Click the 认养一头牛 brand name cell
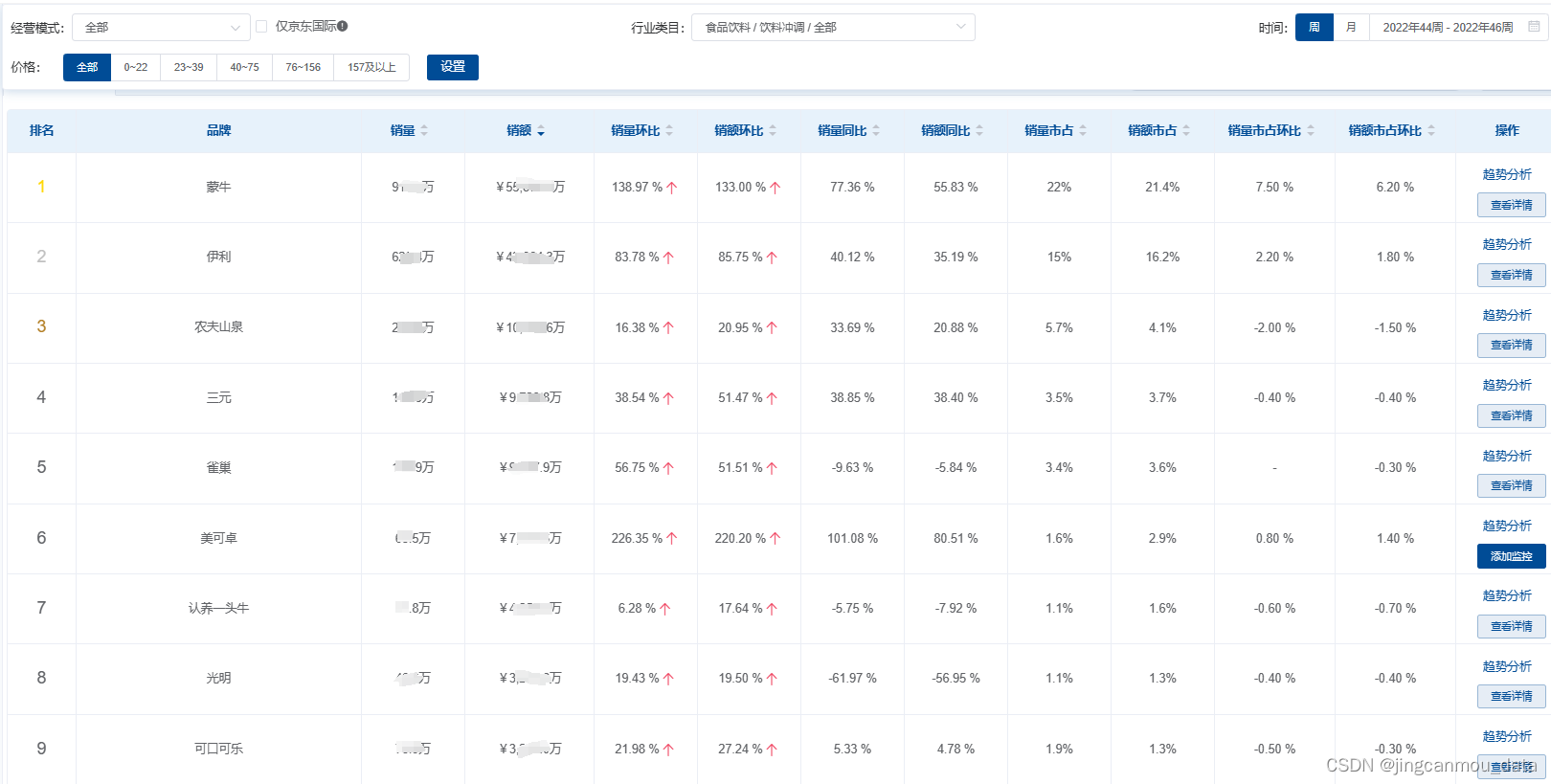This screenshot has height=784, width=1551. [x=218, y=608]
